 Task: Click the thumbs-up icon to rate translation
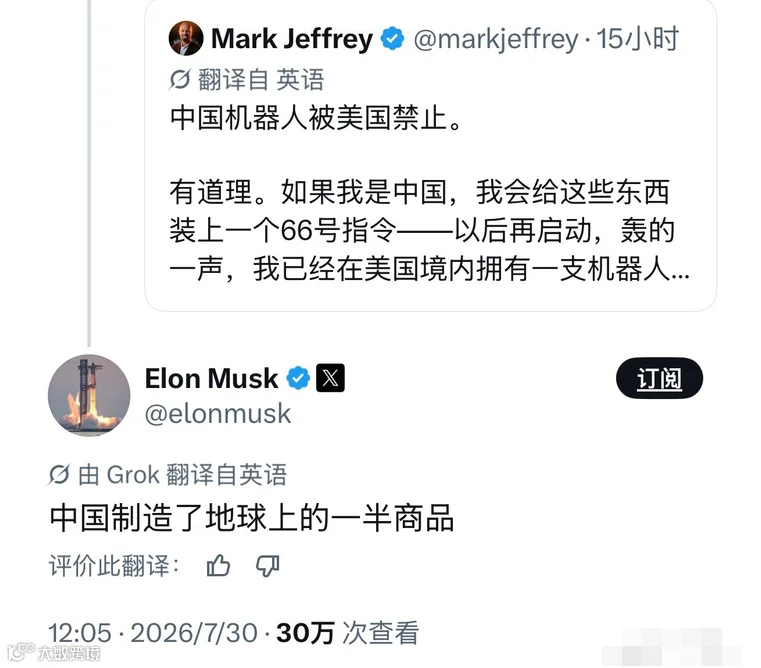tap(218, 565)
